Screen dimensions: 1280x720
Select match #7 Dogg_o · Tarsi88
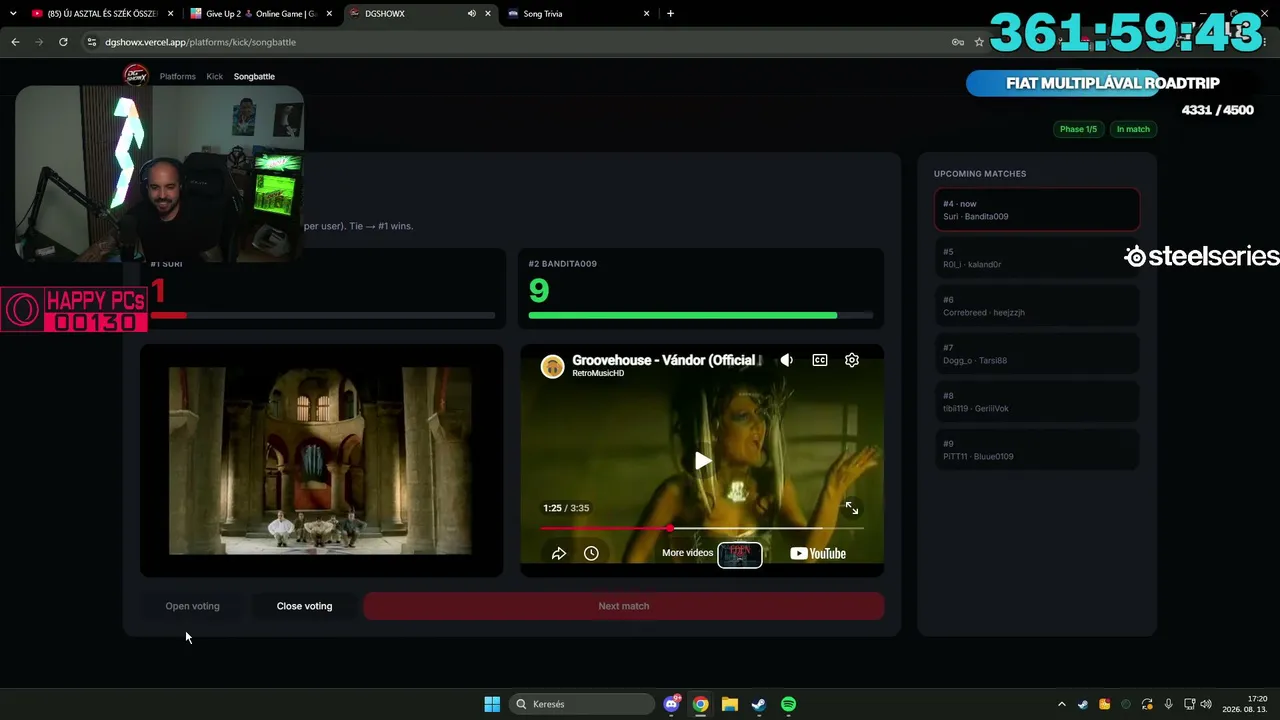[x=1037, y=354]
